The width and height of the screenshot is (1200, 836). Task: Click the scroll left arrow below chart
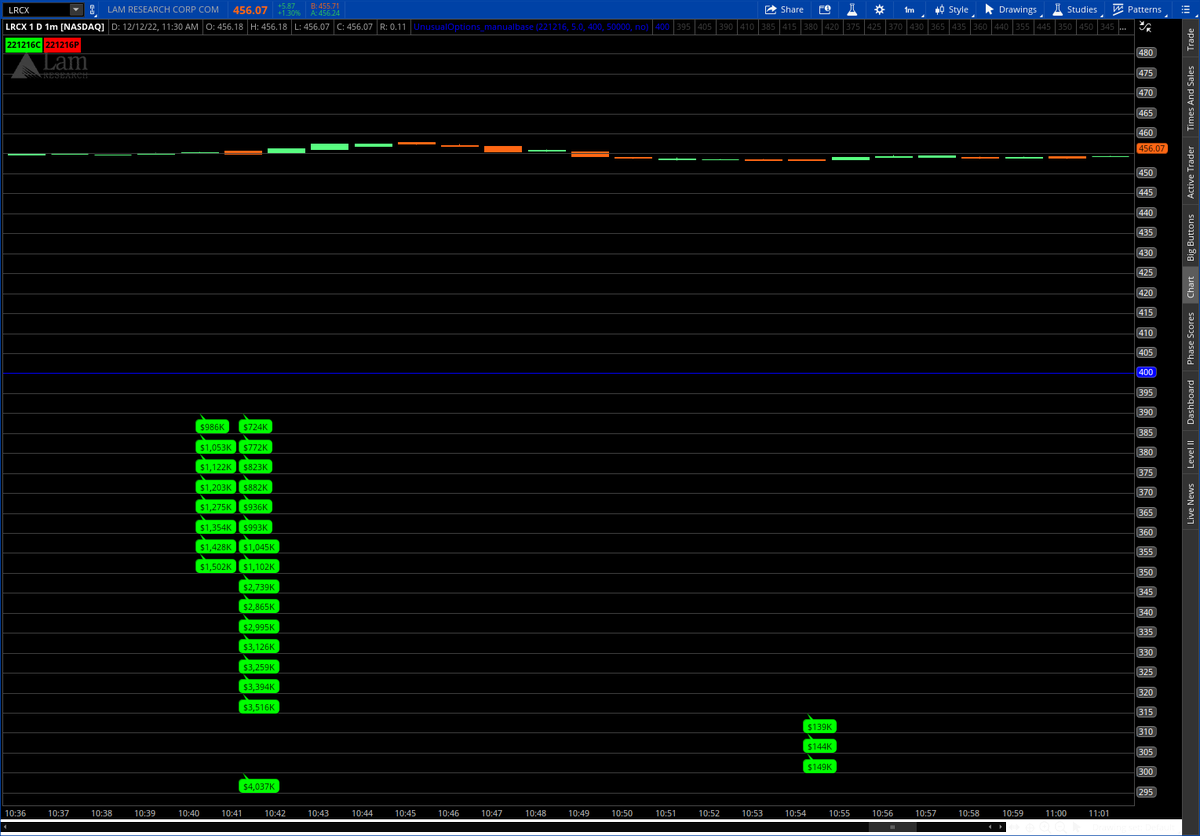click(x=990, y=827)
